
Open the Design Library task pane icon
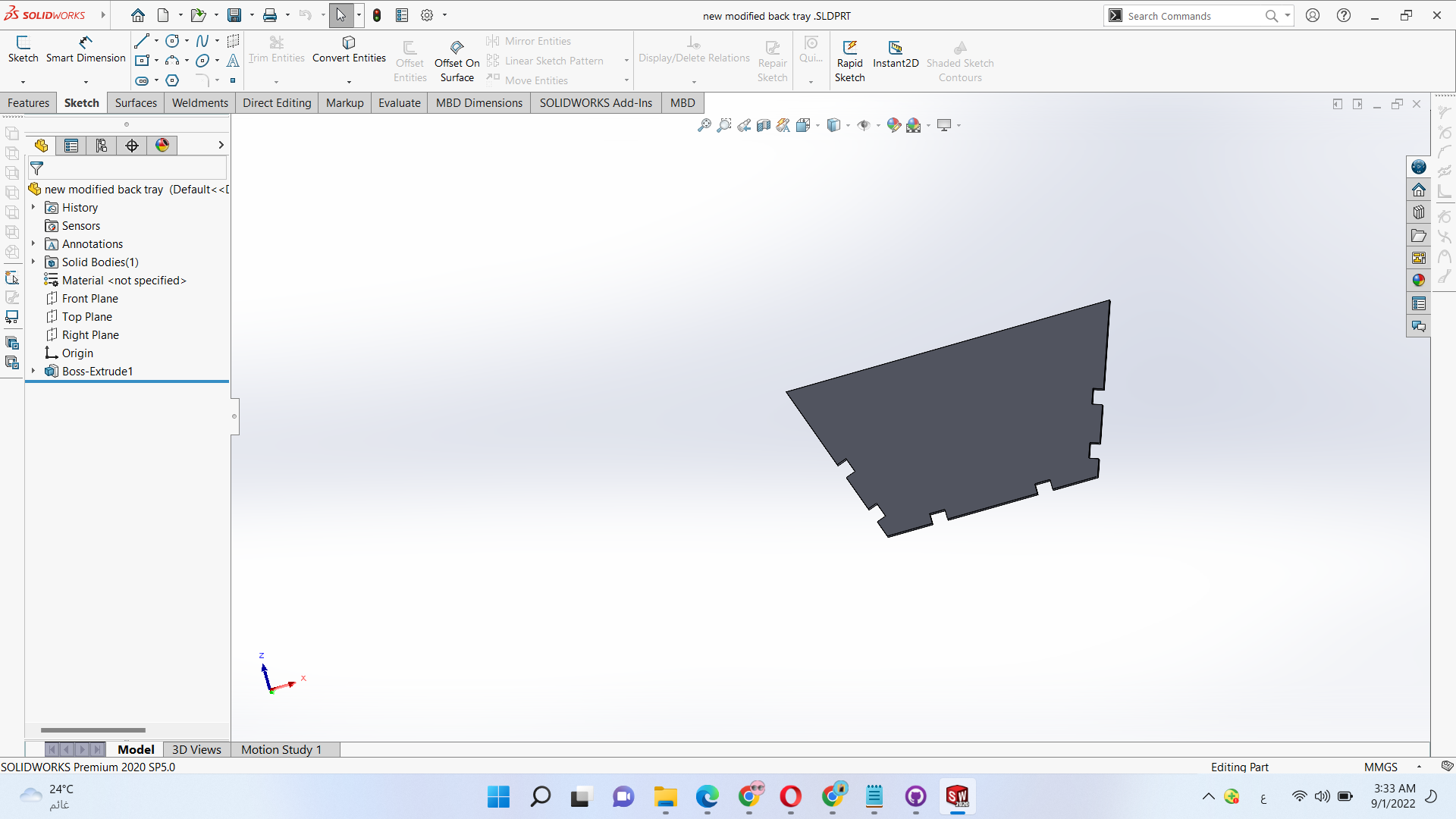(x=1419, y=212)
